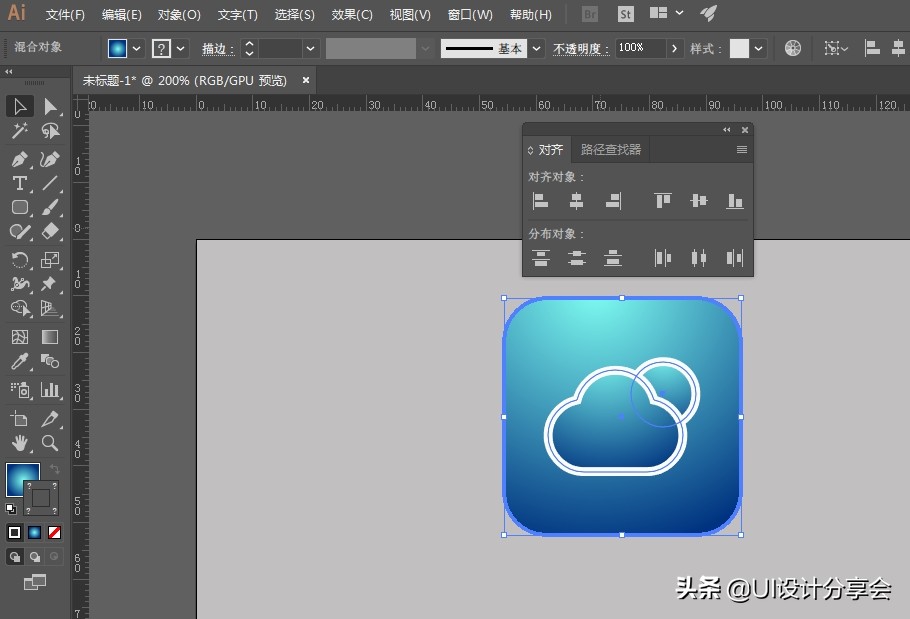Enable draw behind drawing mode
This screenshot has height=619, width=910.
click(33, 556)
